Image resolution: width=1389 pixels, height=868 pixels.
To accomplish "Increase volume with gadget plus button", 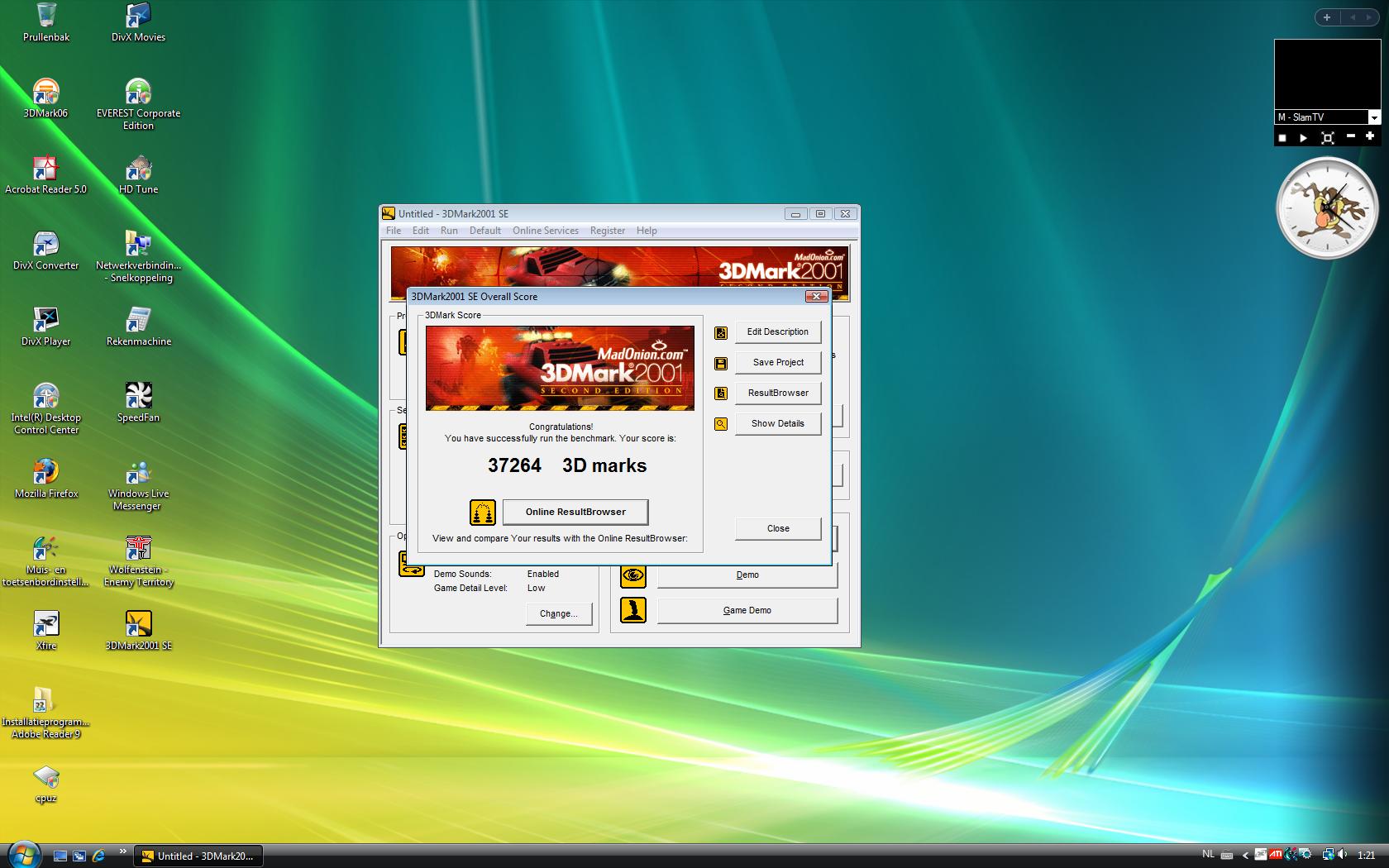I will coord(1370,136).
